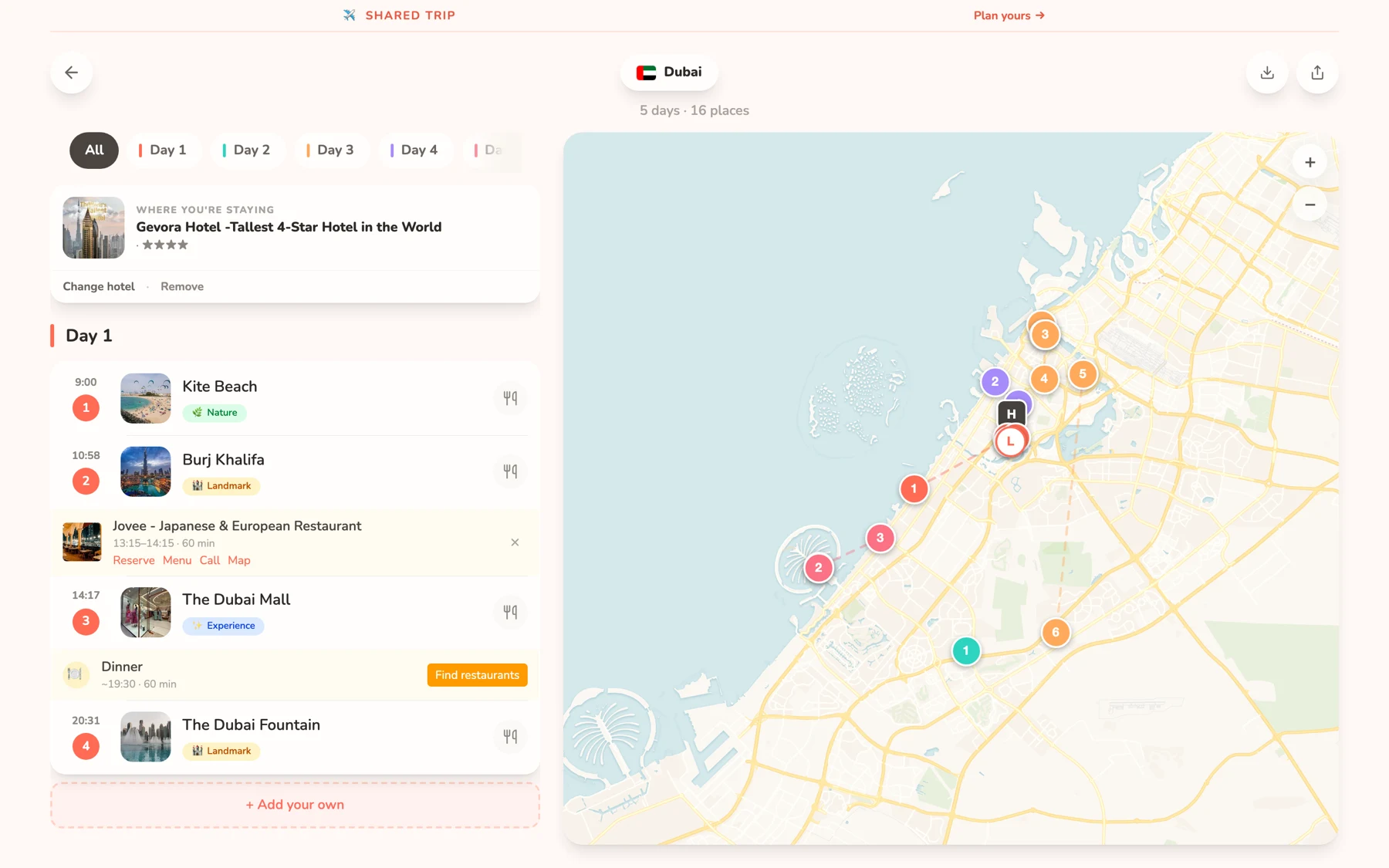
Task: Remove Jovee restaurant from itinerary
Action: tap(515, 542)
